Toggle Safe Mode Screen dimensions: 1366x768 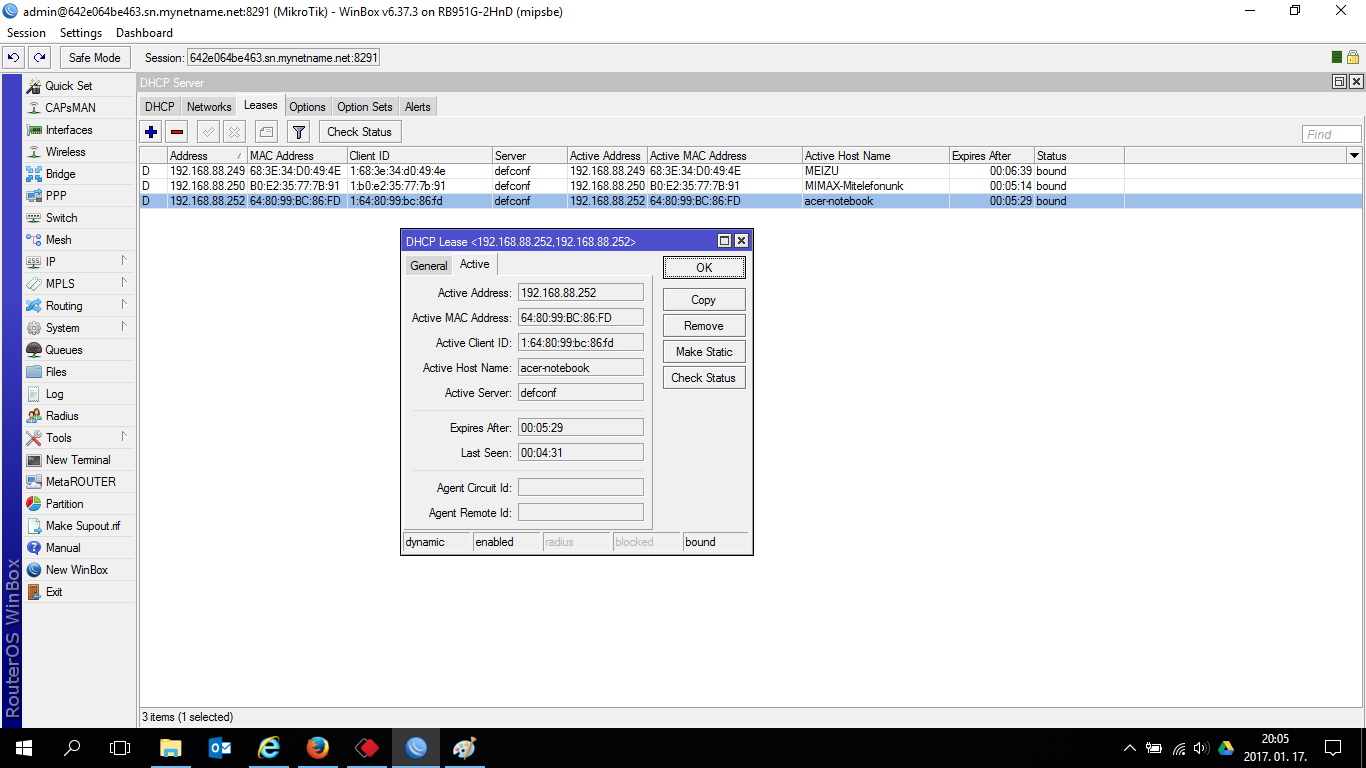pos(94,57)
